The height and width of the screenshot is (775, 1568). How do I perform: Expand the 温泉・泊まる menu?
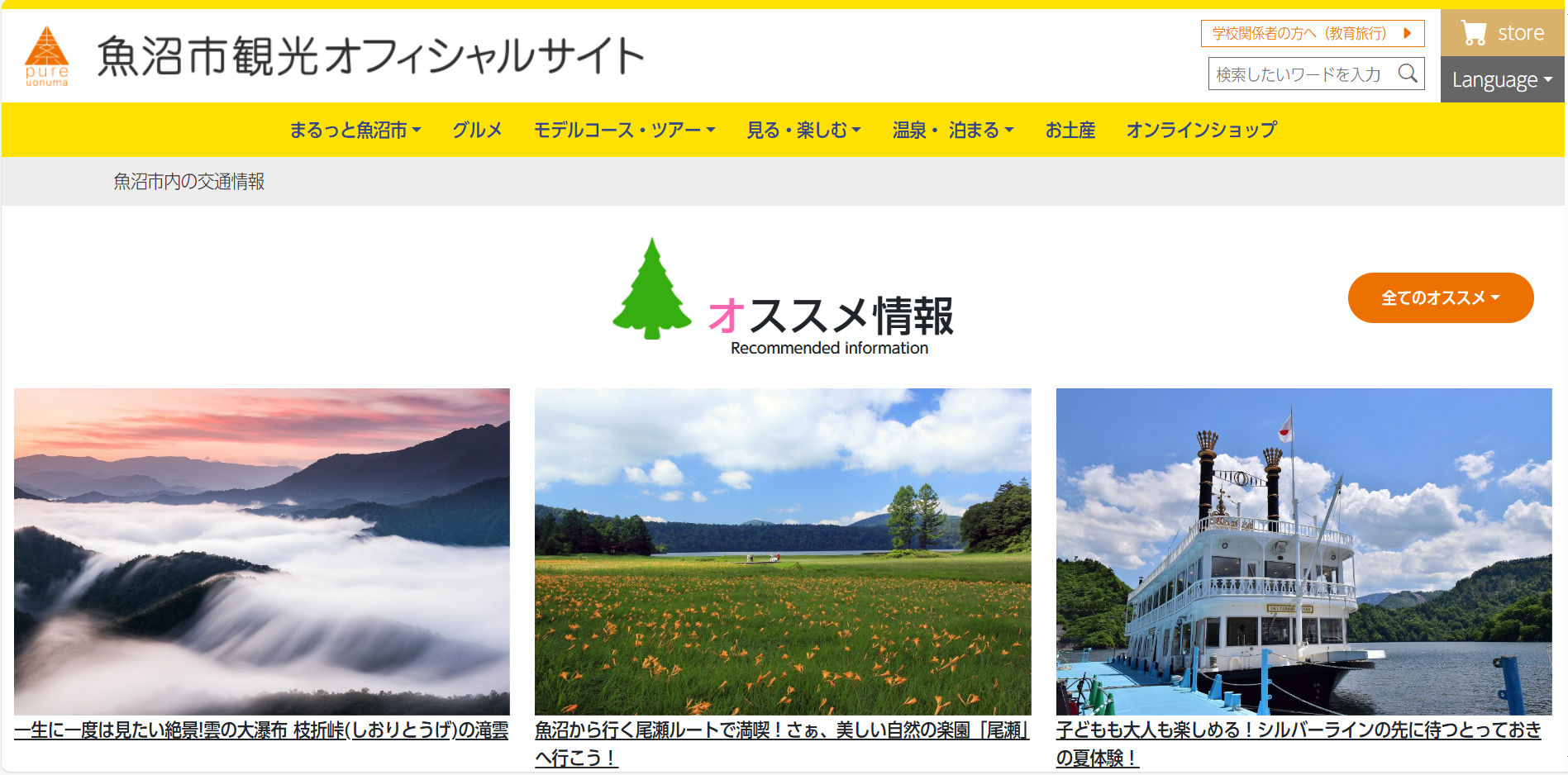pos(952,131)
